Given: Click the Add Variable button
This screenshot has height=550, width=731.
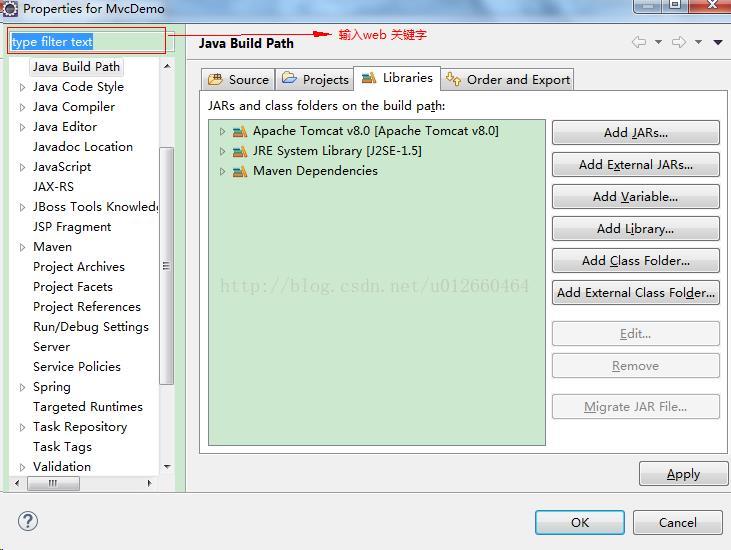Looking at the screenshot, I should pyautogui.click(x=635, y=197).
